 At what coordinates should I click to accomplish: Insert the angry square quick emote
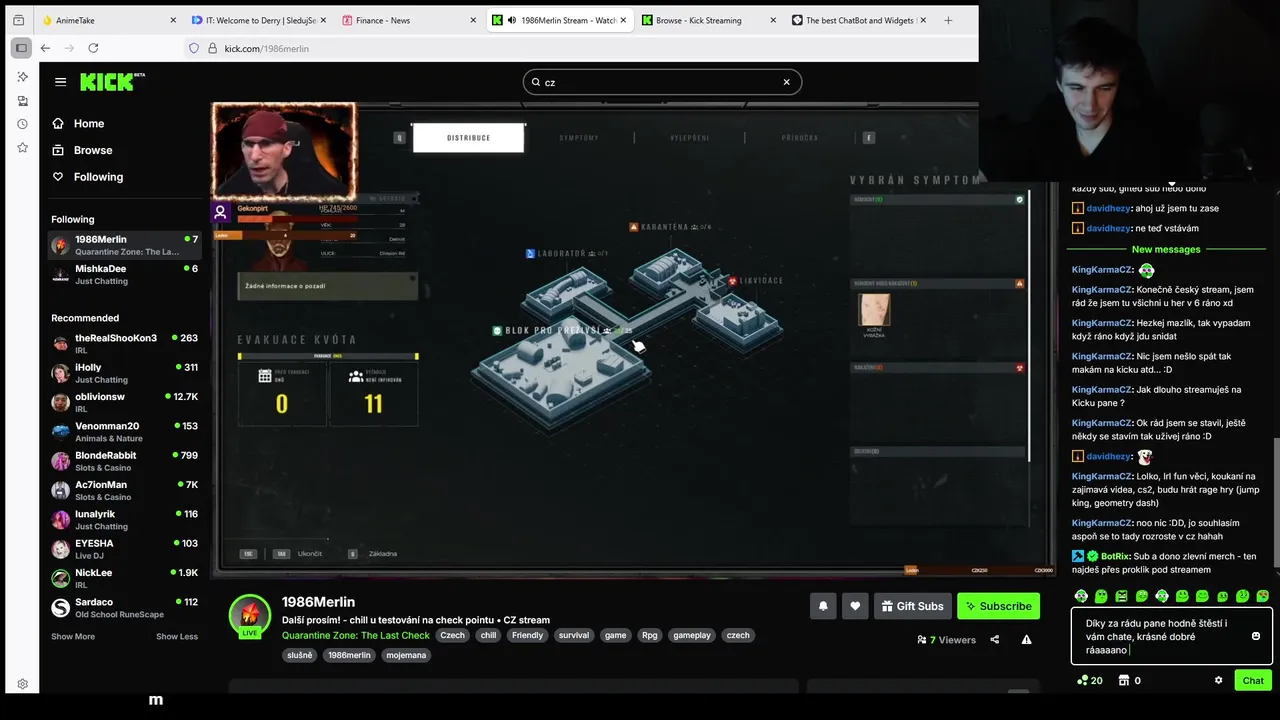(x=1121, y=596)
